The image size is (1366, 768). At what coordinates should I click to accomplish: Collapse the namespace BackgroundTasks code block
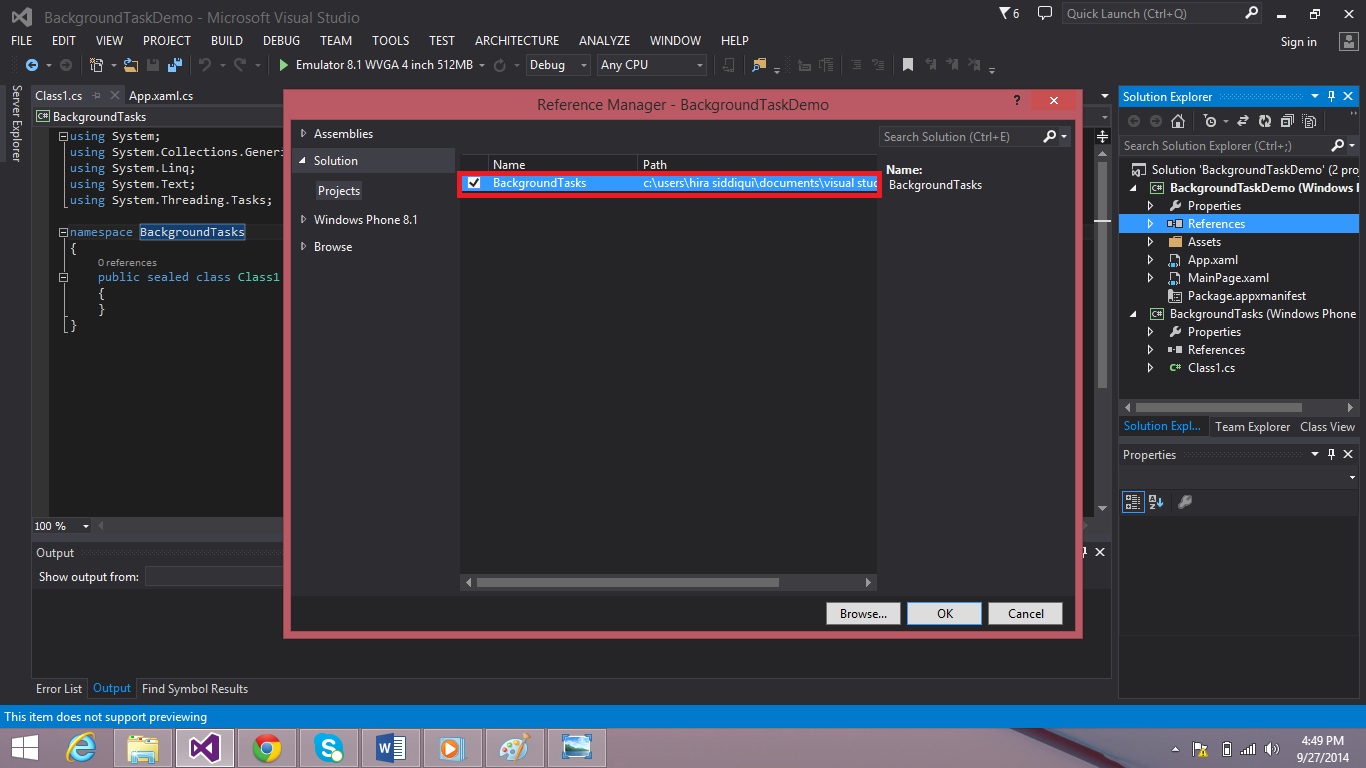click(64, 232)
